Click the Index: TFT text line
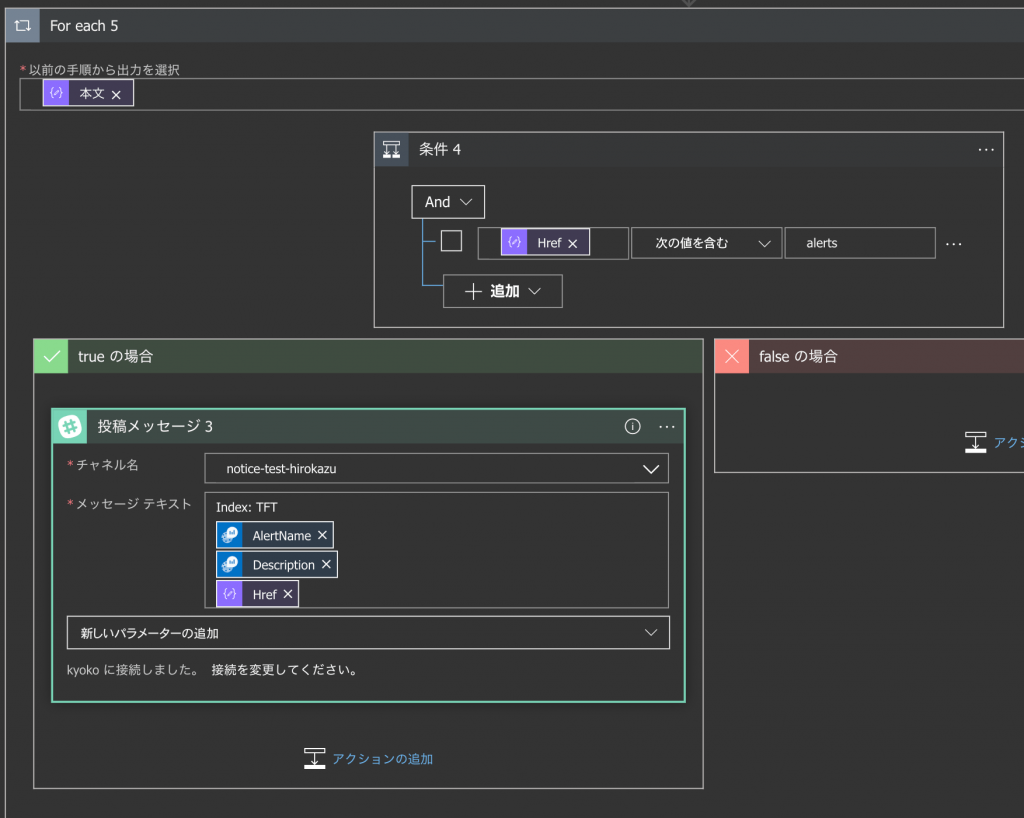Image resolution: width=1024 pixels, height=818 pixels. point(247,507)
